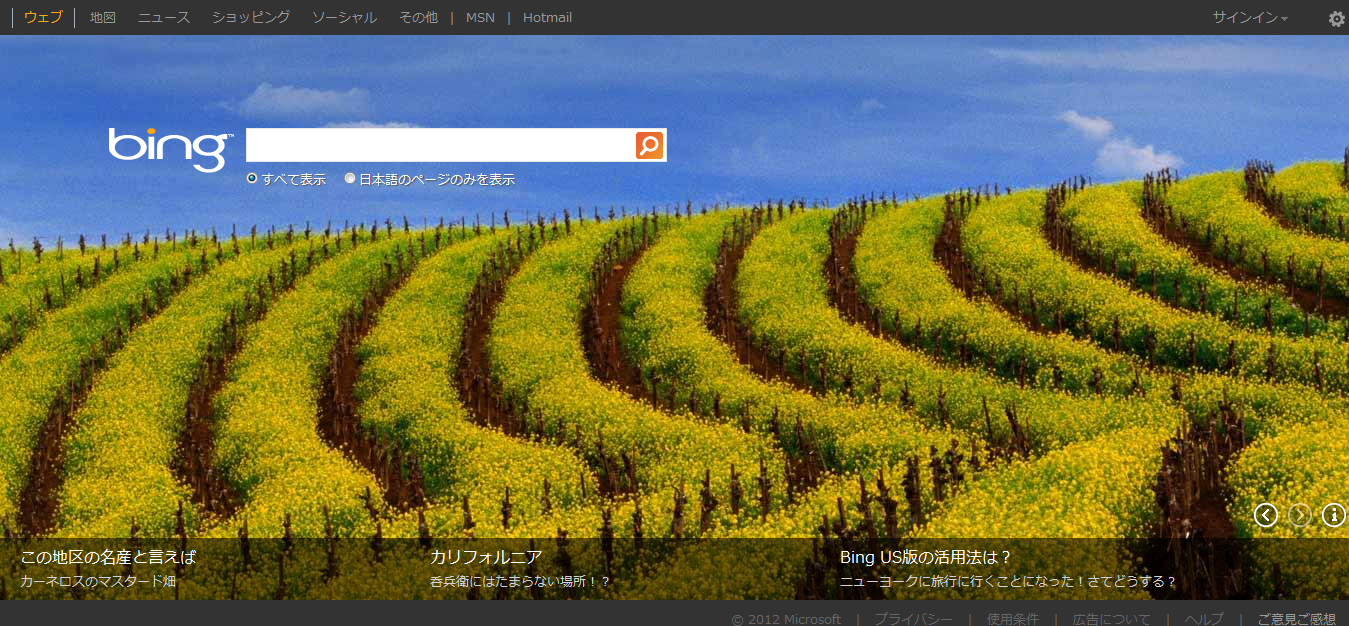Open the Hotmail link
The width and height of the screenshot is (1349, 626).
547,18
